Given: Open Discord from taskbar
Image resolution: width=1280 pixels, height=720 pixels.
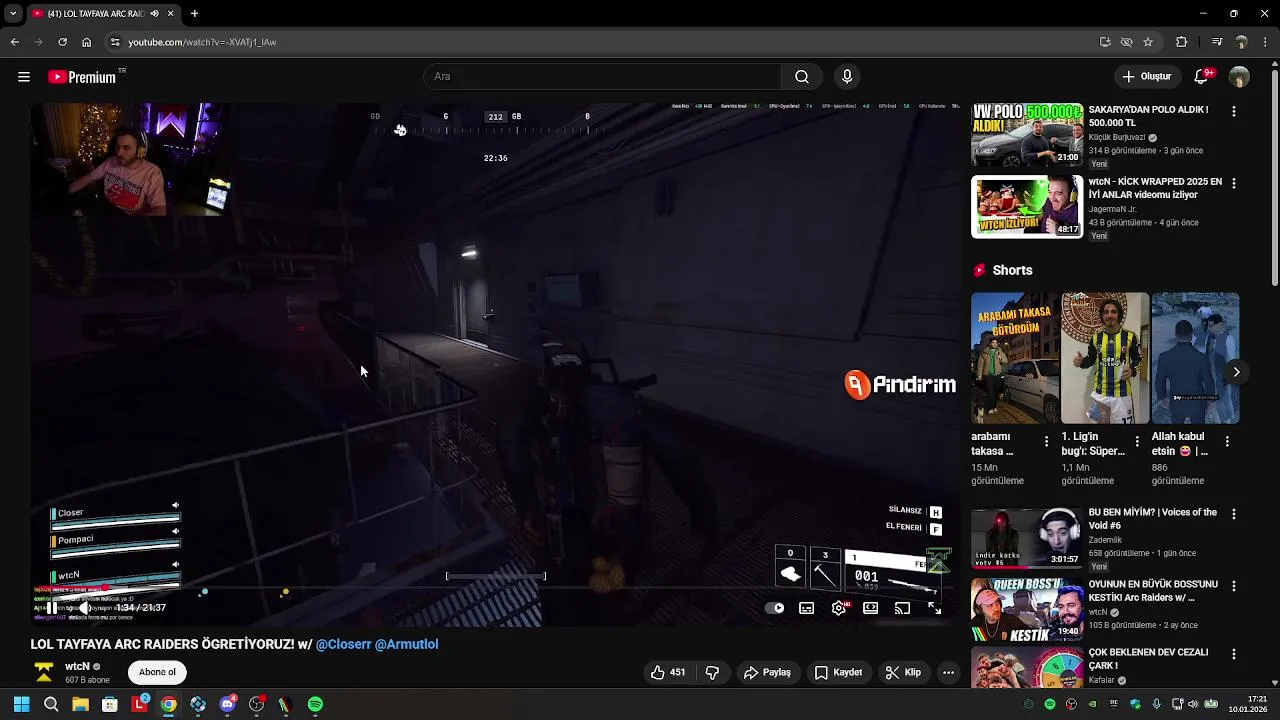Looking at the screenshot, I should (227, 705).
